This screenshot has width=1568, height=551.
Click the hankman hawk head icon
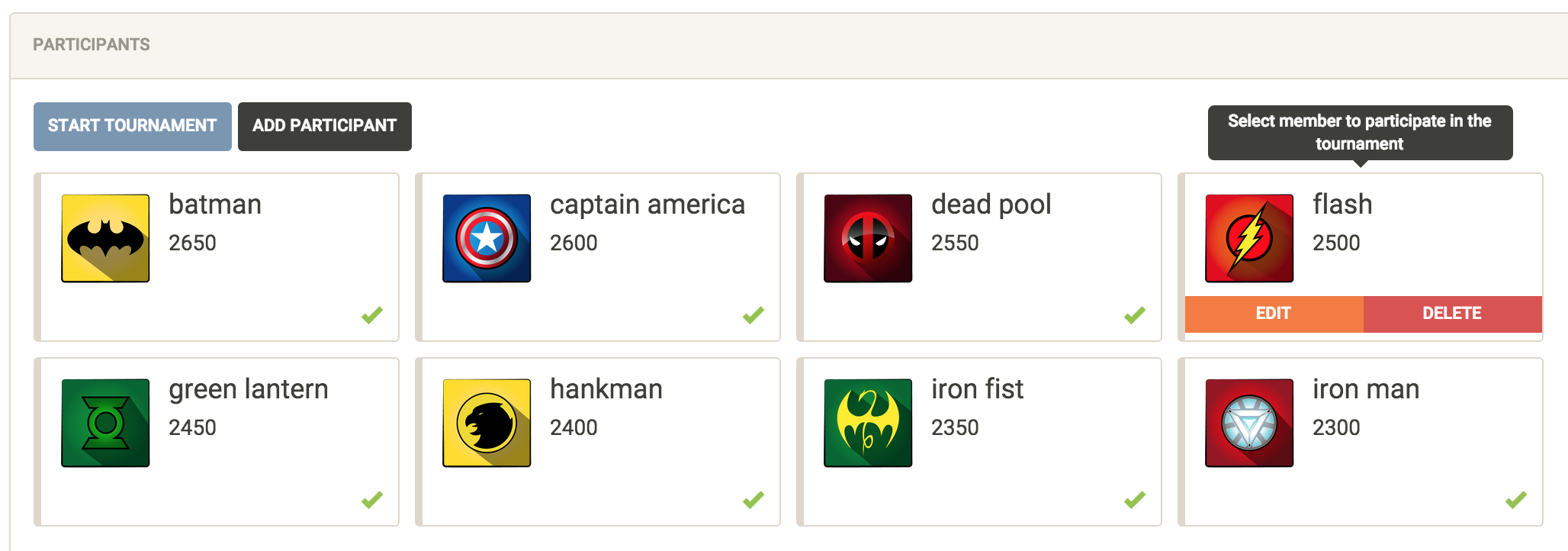(487, 423)
